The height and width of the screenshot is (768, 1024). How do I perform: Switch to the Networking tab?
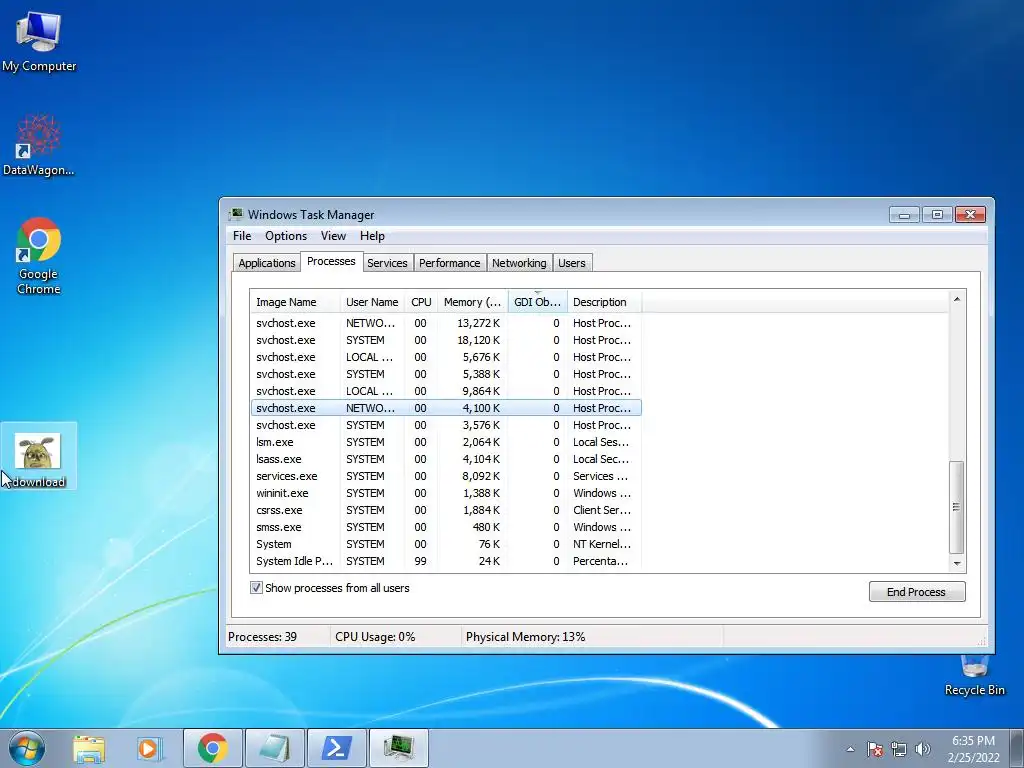tap(519, 263)
